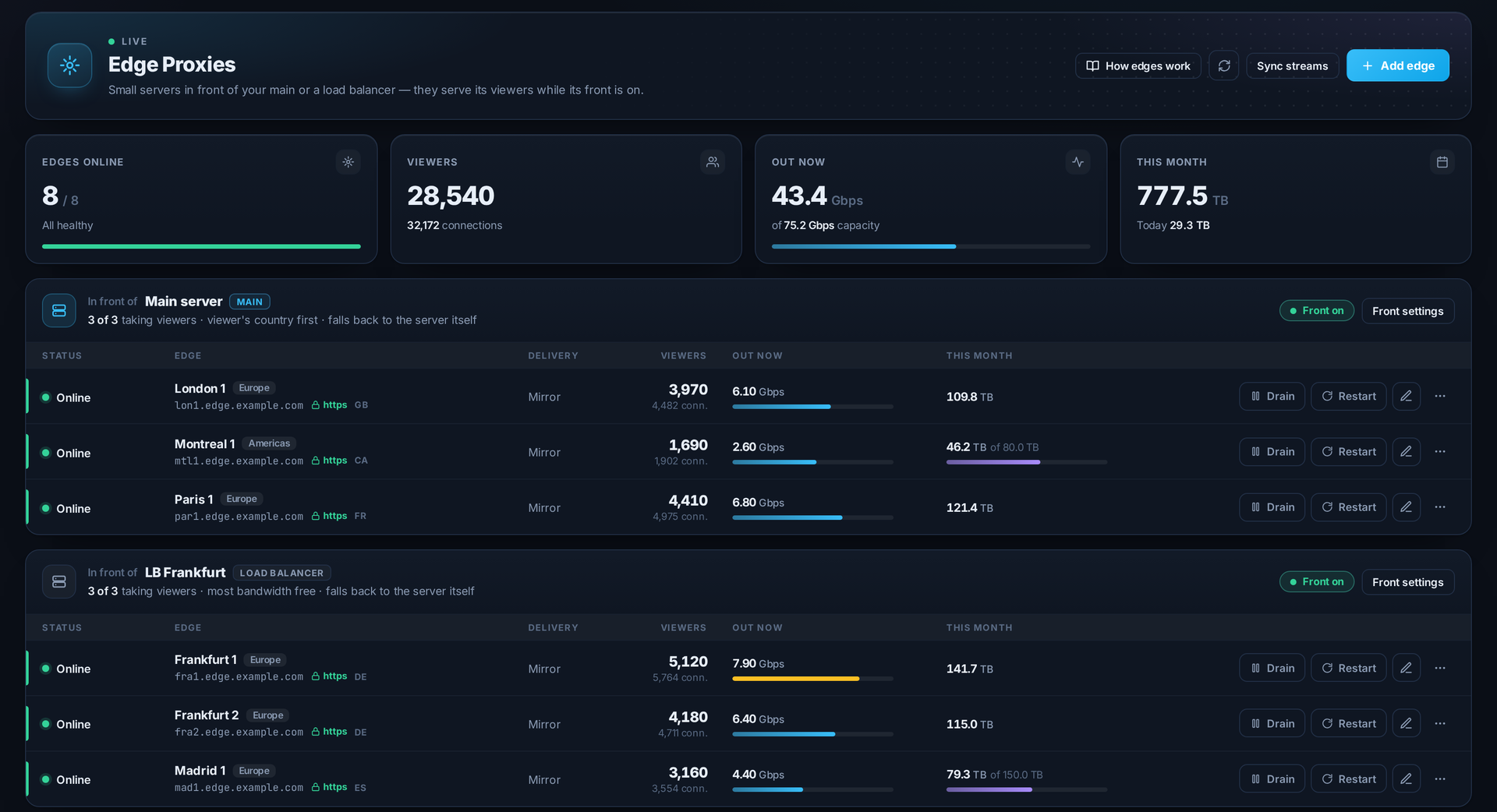Viewport: 1497px width, 812px height.
Task: Open more options for Montreal 1
Action: 1440,451
